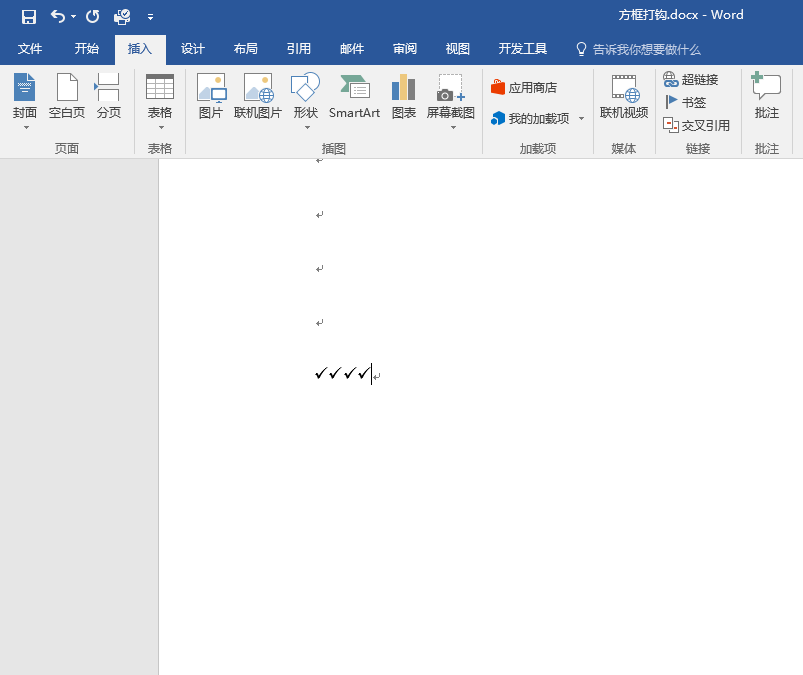The image size is (803, 675).
Task: Expand the 形状 dropdown arrow
Action: pos(307,128)
